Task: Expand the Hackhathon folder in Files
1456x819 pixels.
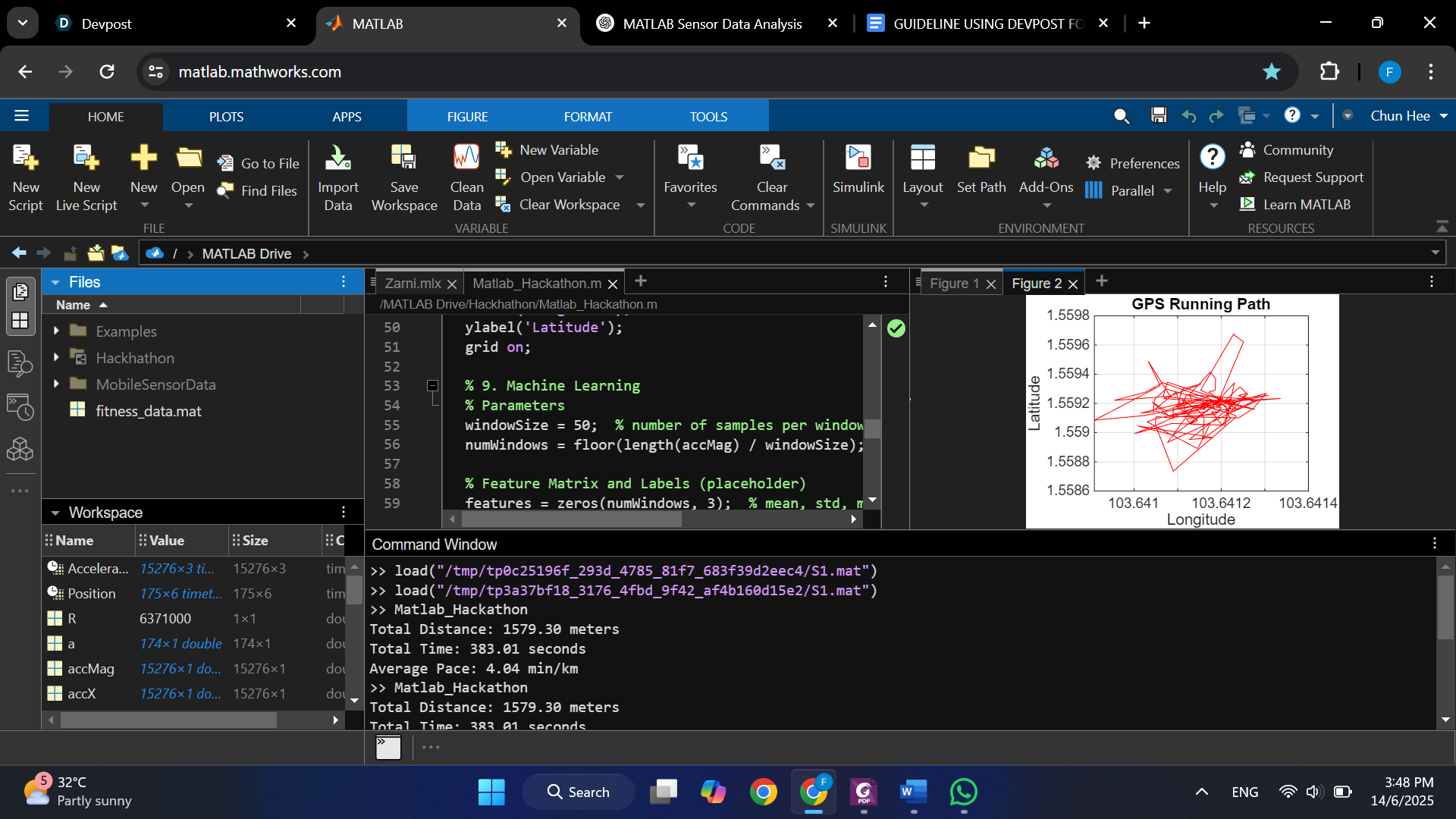Action: point(56,357)
